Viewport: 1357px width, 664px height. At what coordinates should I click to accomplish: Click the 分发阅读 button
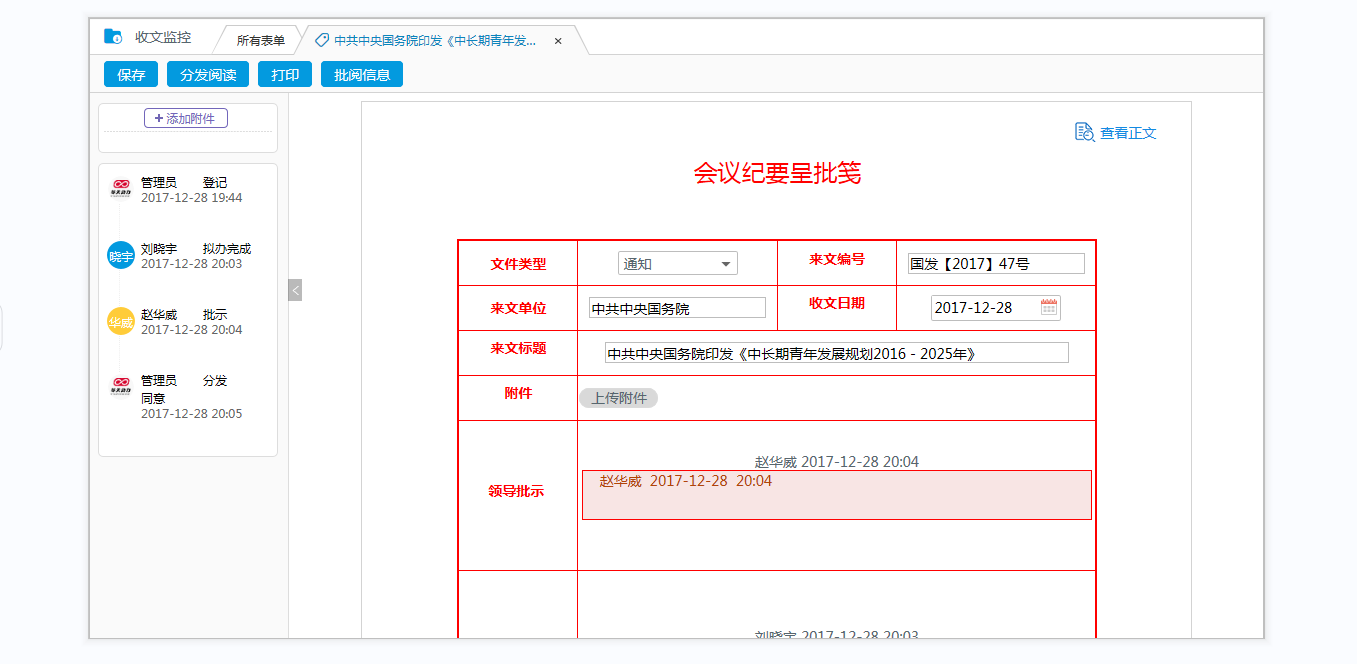pyautogui.click(x=208, y=75)
